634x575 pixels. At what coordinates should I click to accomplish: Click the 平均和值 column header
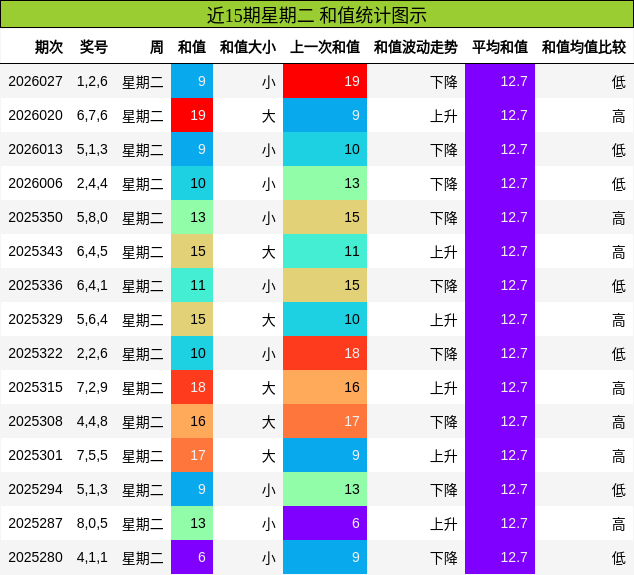click(x=500, y=47)
